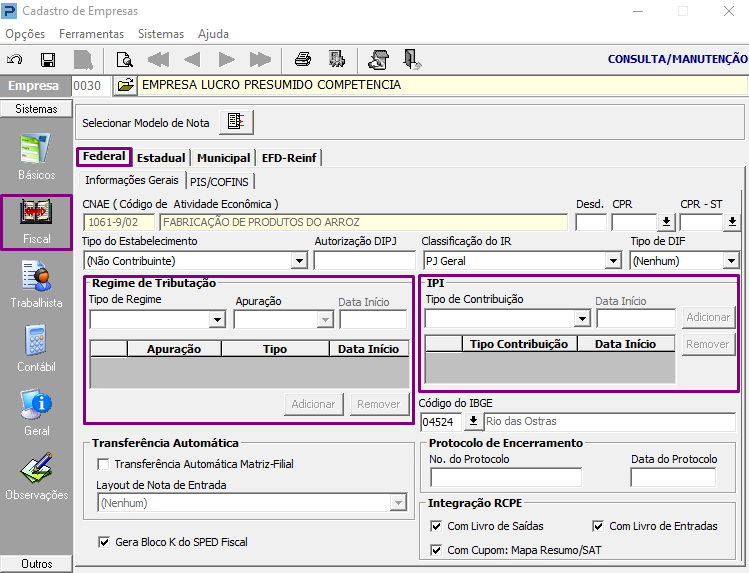Select the Contábil sidebar icon
Viewport: 749px width, 573px height.
pyautogui.click(x=36, y=350)
